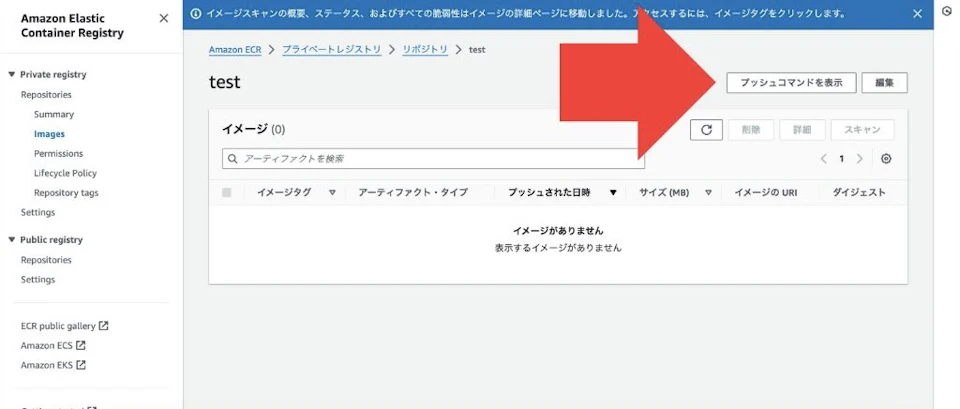The image size is (960, 409).
Task: Follow the Amazon ECR breadcrumb link
Action: (235, 50)
